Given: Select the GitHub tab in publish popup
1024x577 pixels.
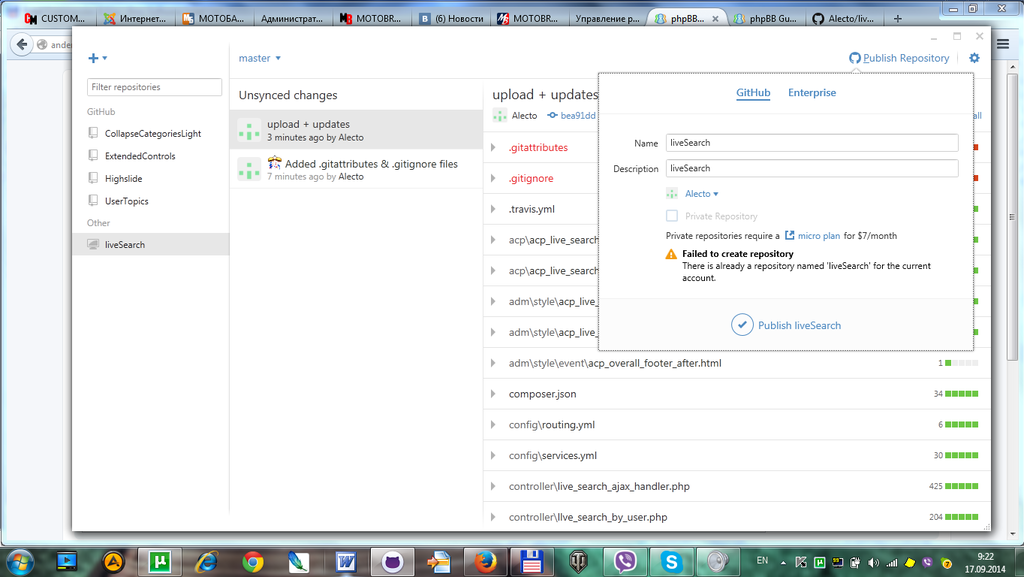Looking at the screenshot, I should pyautogui.click(x=753, y=93).
